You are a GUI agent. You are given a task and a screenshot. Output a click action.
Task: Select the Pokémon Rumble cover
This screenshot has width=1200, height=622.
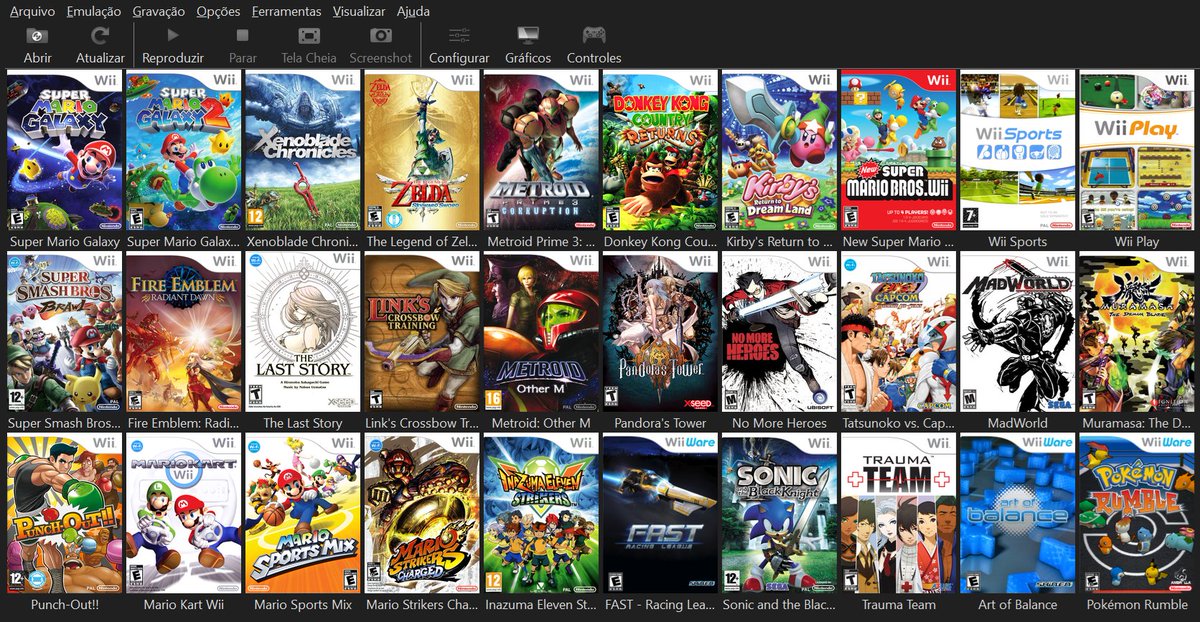(x=1137, y=514)
